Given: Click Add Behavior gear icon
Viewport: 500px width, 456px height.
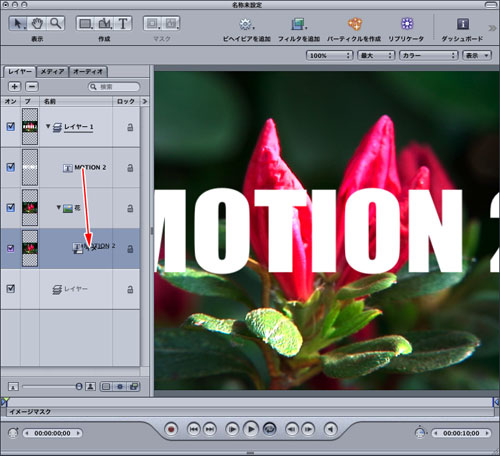Looking at the screenshot, I should click(x=246, y=24).
